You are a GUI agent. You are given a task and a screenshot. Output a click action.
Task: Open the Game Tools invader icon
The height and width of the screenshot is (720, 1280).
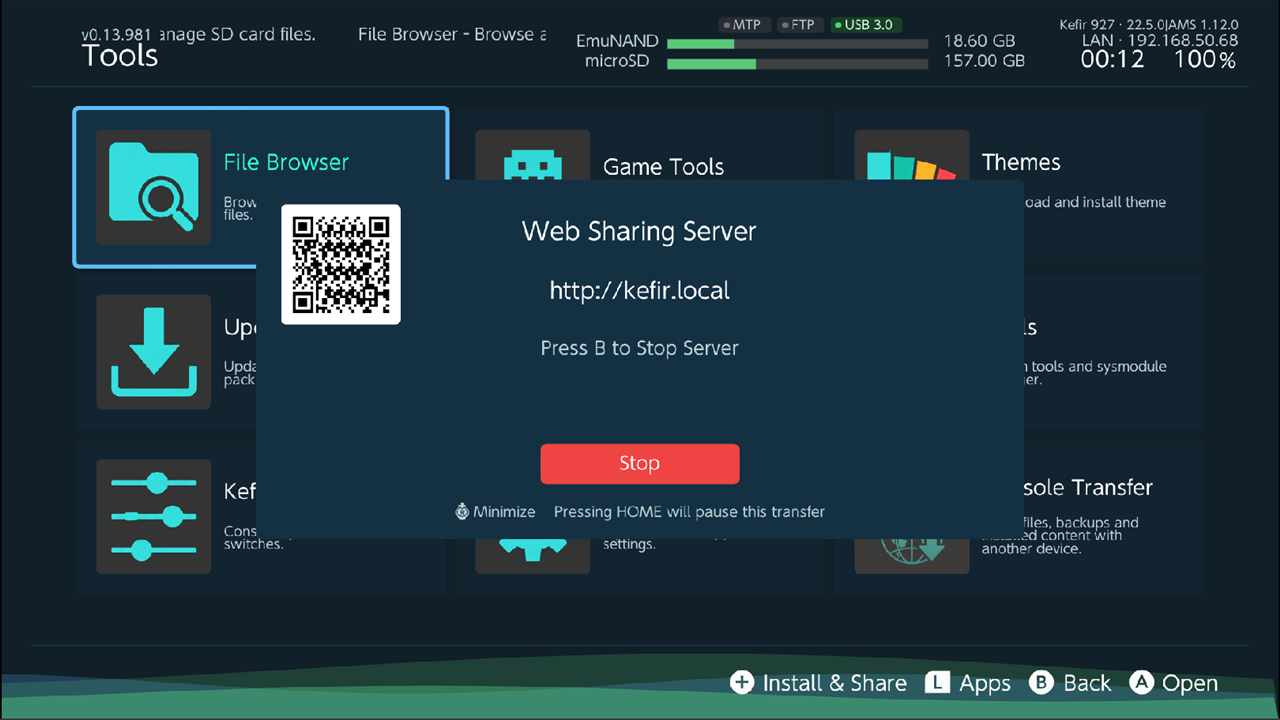point(533,154)
